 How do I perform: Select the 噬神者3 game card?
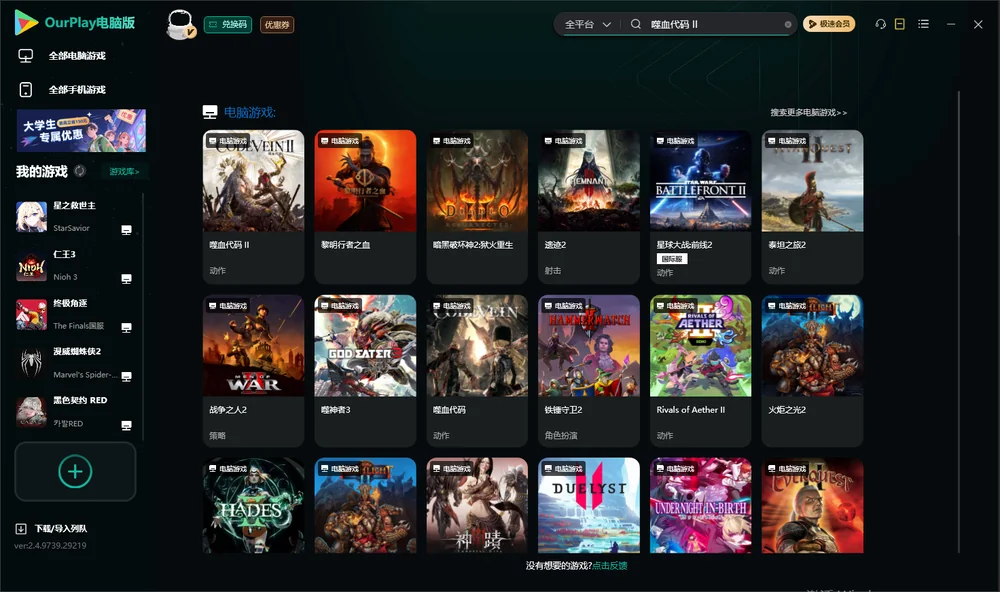tap(365, 371)
